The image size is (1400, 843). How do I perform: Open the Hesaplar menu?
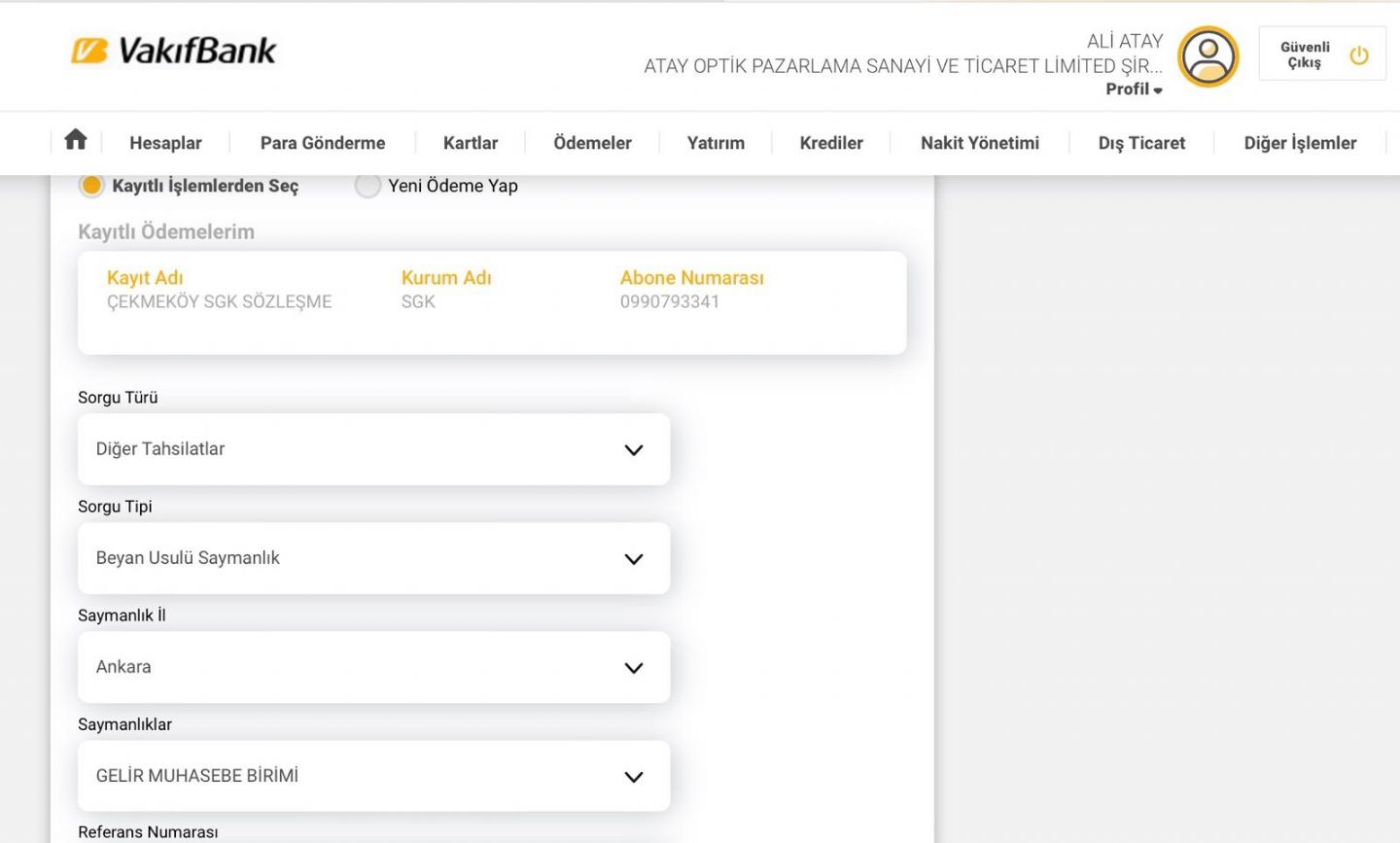point(165,143)
